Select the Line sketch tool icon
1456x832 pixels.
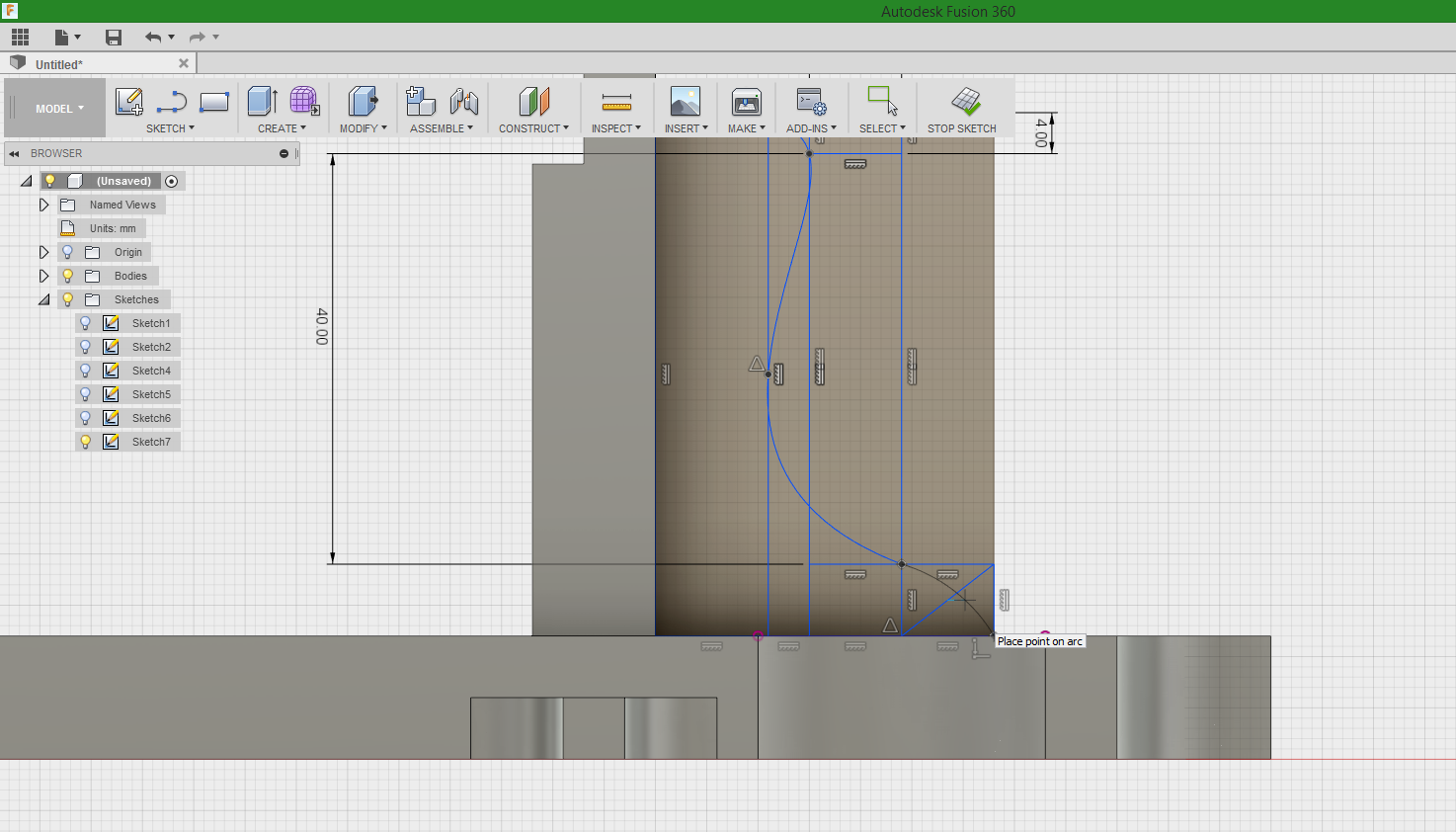[172, 101]
